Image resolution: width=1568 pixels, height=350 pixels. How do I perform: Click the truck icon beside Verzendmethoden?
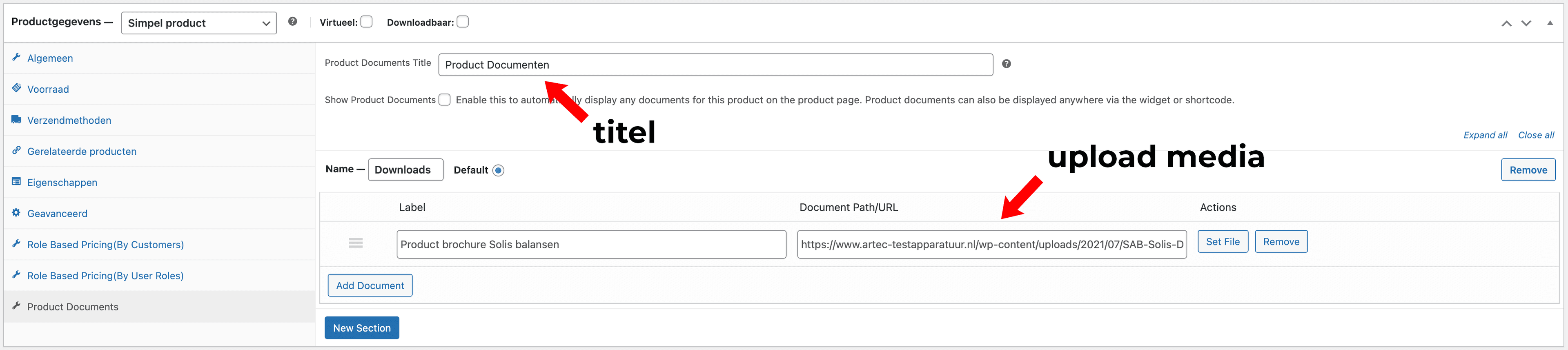click(16, 119)
